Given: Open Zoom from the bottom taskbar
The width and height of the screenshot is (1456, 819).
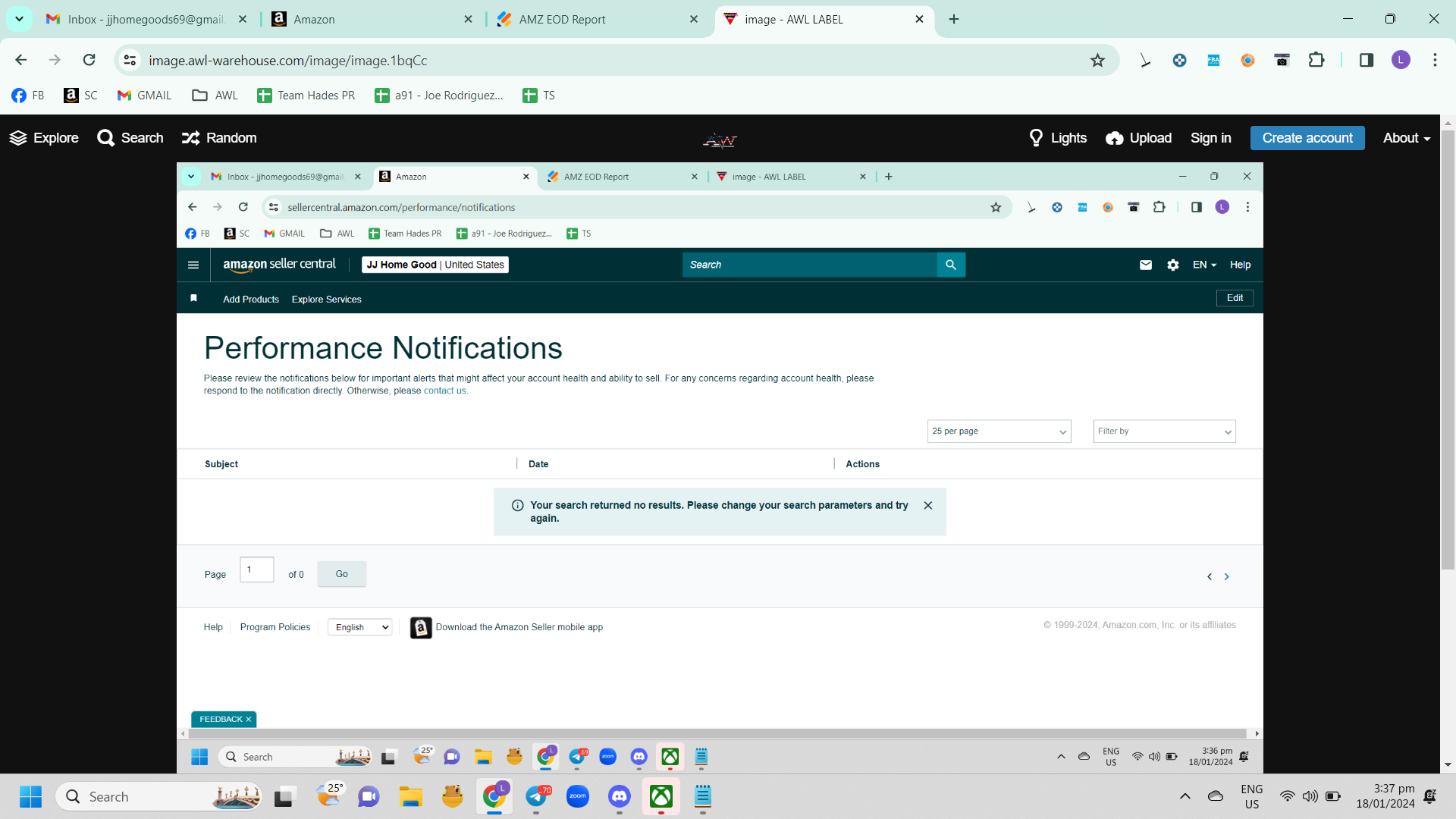Looking at the screenshot, I should click(578, 797).
